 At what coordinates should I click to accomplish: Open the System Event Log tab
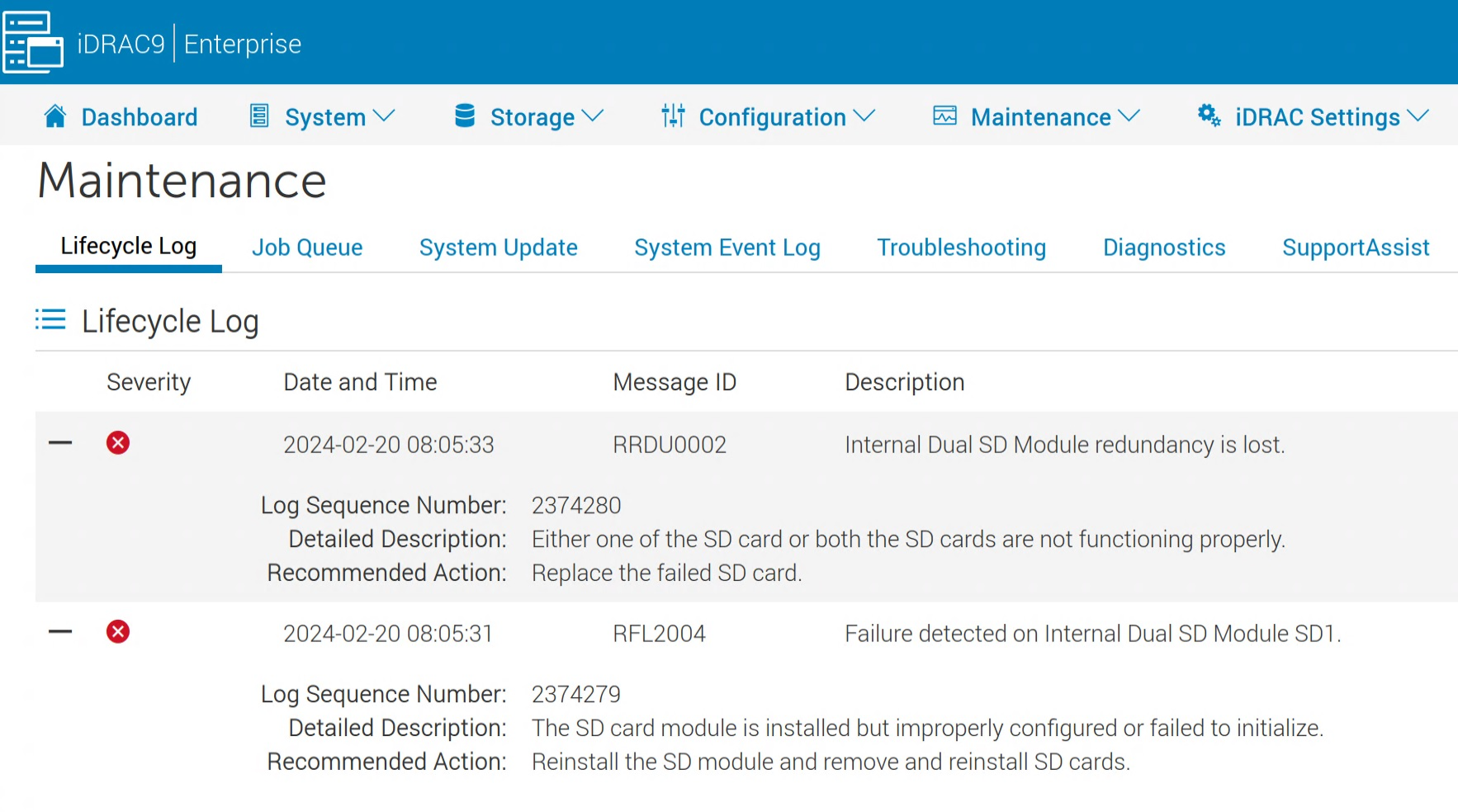tap(727, 247)
